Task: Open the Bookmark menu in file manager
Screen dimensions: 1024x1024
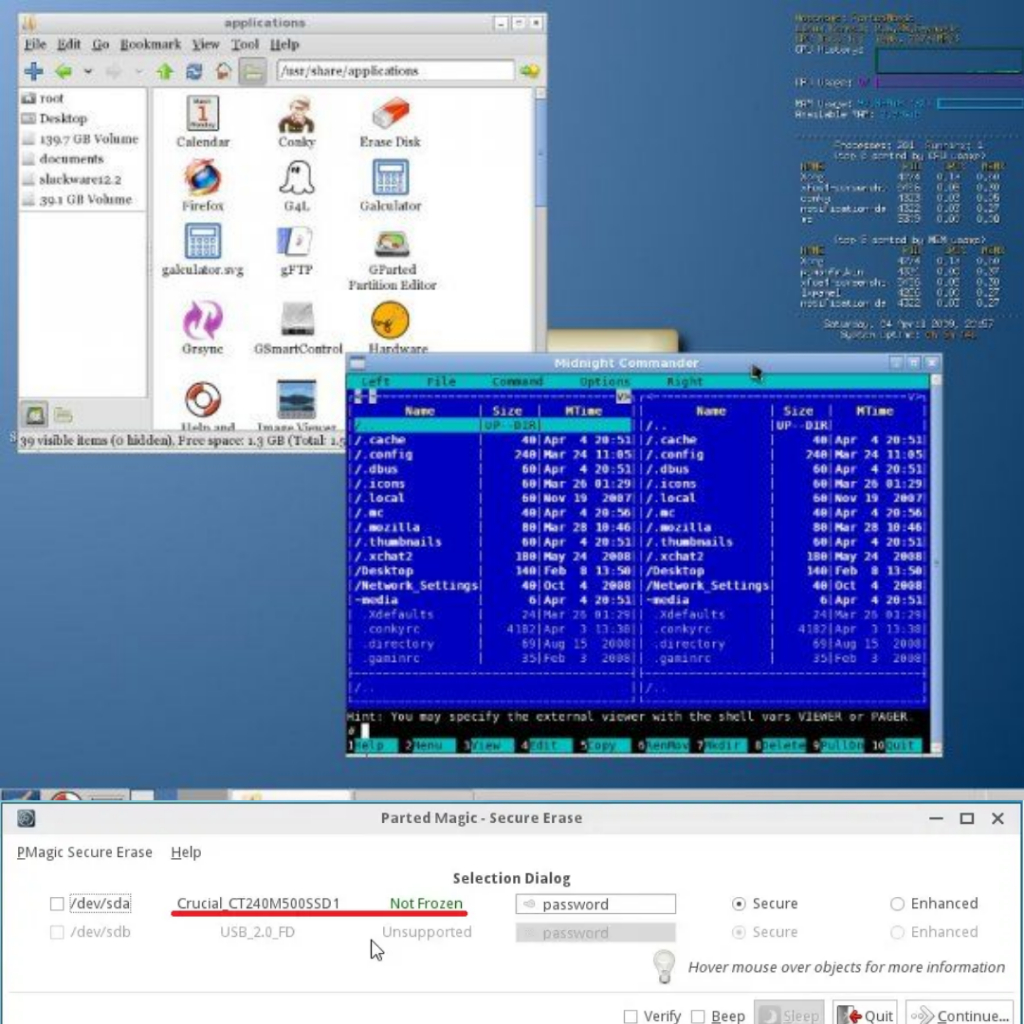Action: (x=150, y=45)
